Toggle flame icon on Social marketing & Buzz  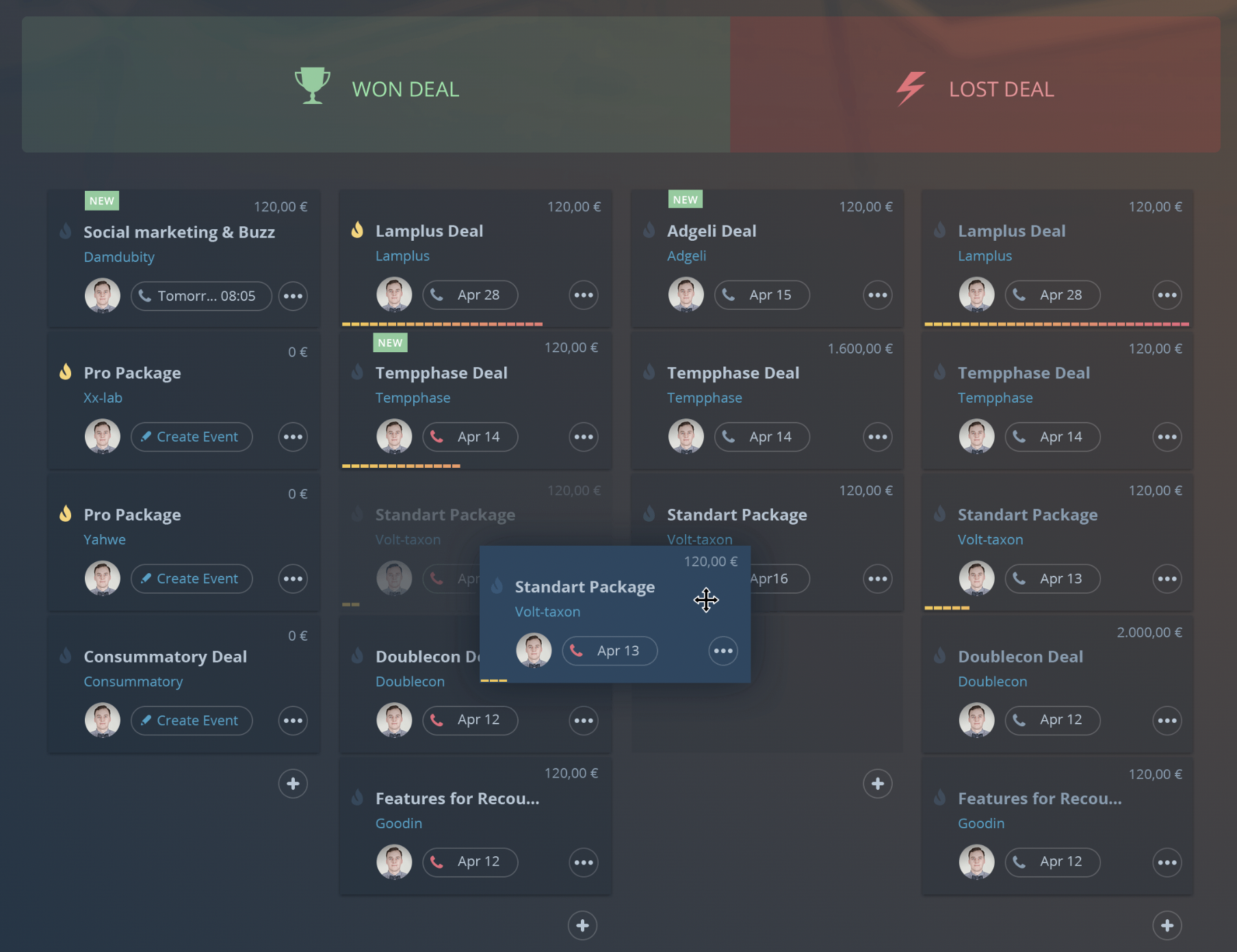(65, 231)
